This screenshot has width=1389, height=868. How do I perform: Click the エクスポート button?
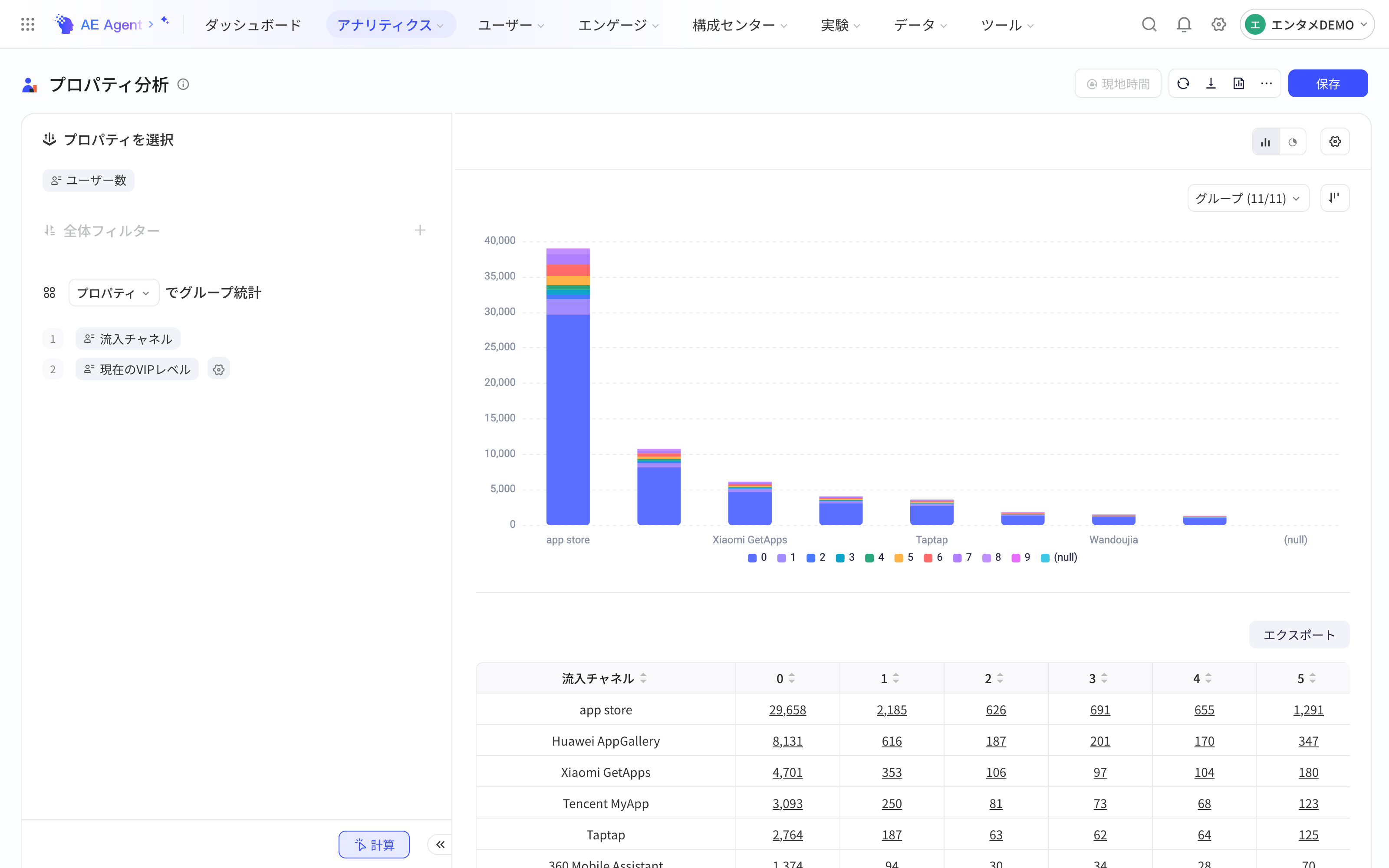click(1299, 635)
